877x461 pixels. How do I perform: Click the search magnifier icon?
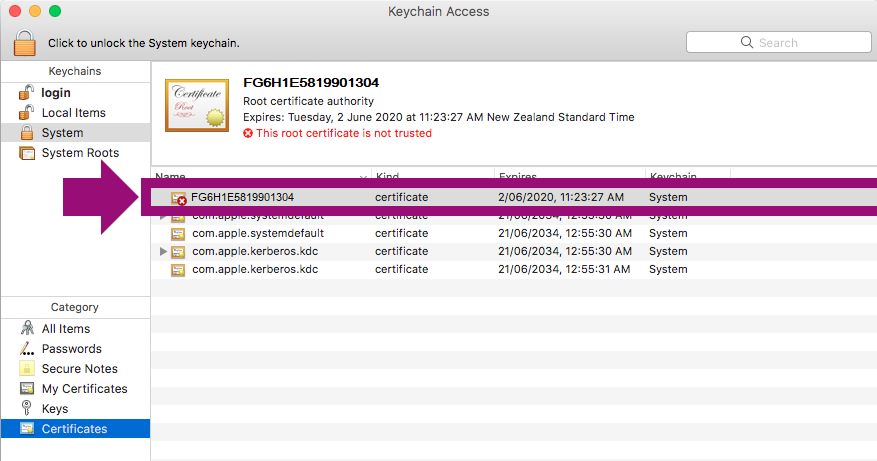pos(747,43)
